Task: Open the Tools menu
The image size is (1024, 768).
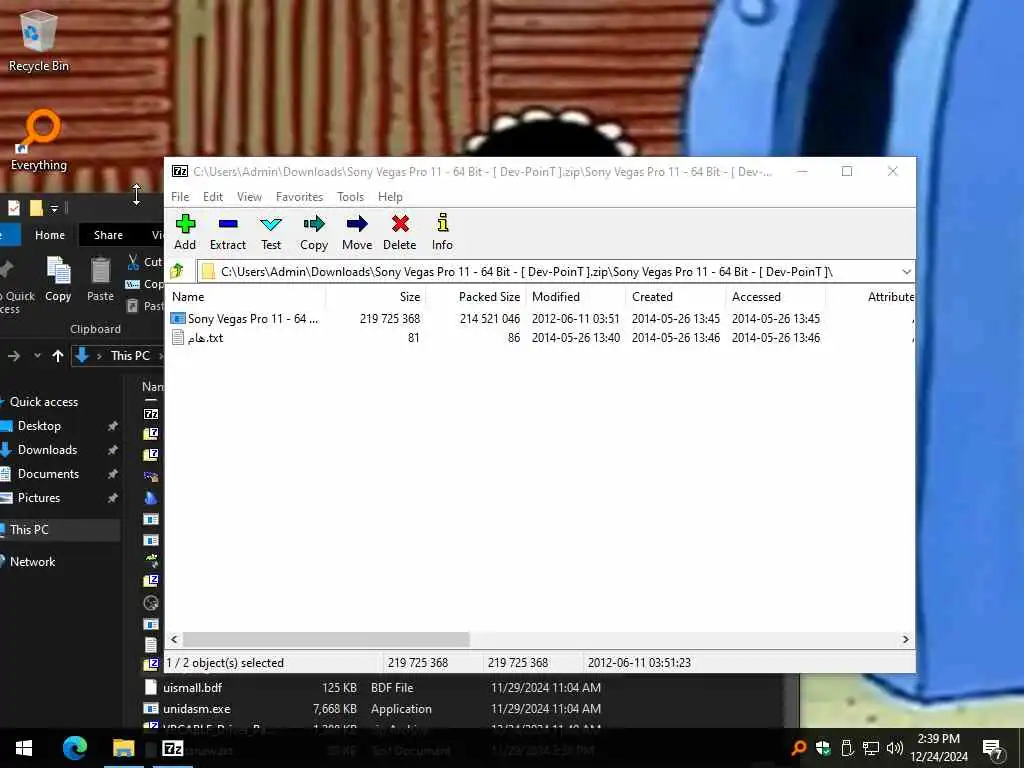Action: (350, 197)
